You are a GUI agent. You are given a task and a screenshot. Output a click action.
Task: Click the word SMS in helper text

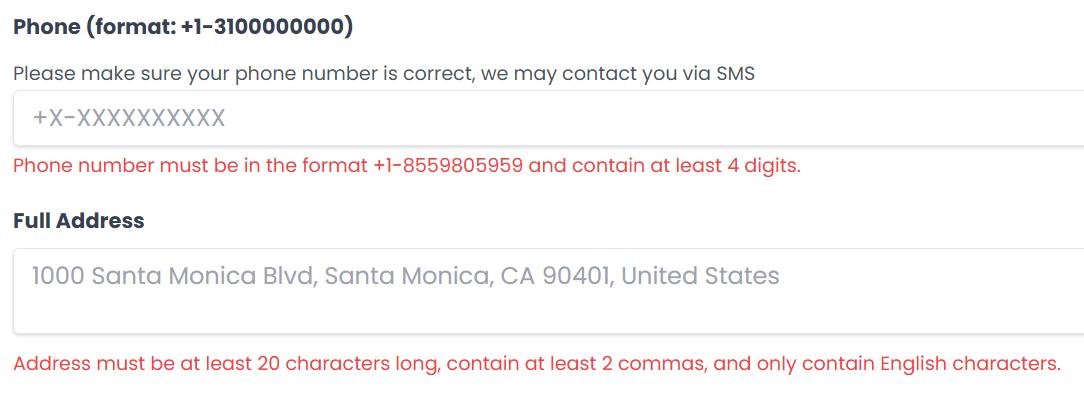pos(735,73)
